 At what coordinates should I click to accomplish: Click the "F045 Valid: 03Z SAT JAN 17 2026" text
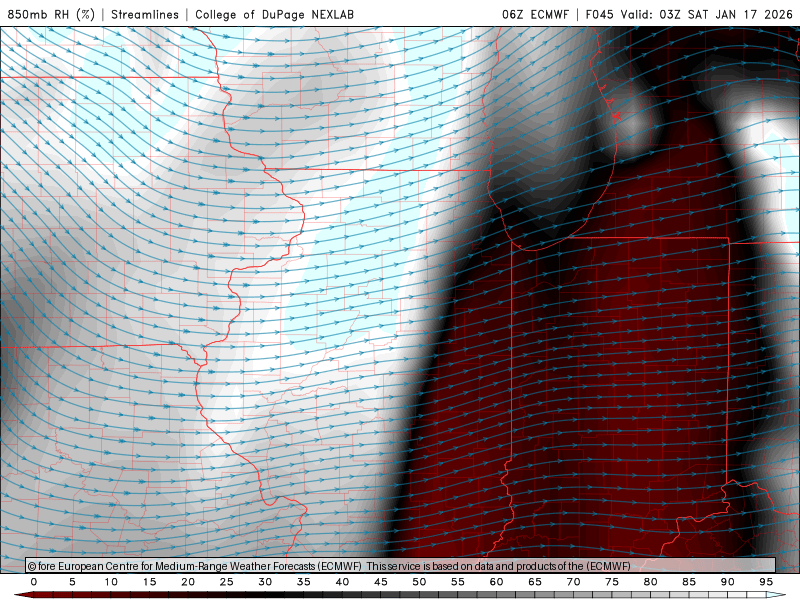(x=689, y=14)
